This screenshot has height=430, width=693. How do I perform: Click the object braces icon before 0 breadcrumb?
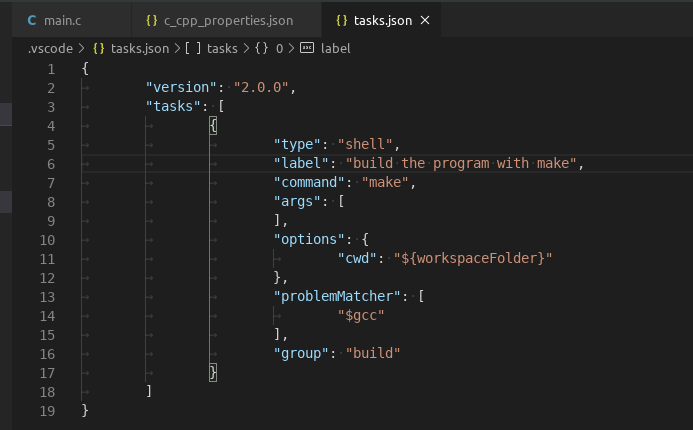pyautogui.click(x=261, y=48)
